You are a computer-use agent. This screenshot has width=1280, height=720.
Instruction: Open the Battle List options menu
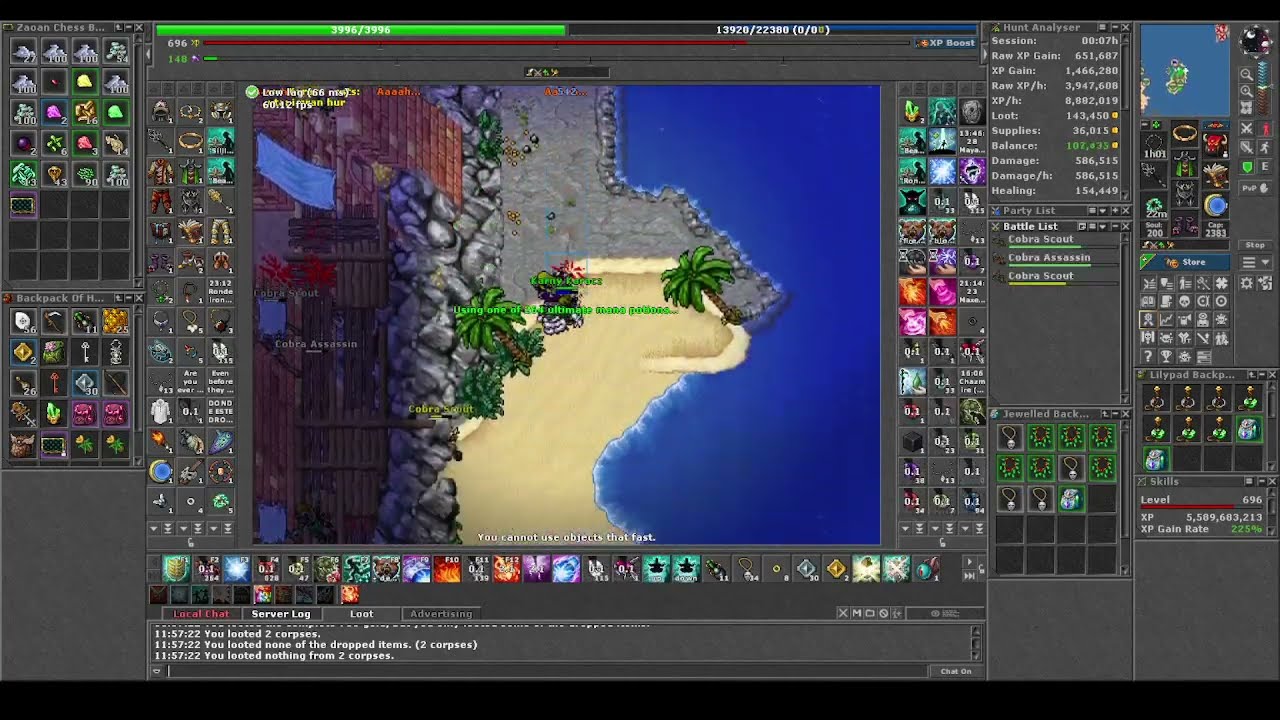click(x=1092, y=226)
